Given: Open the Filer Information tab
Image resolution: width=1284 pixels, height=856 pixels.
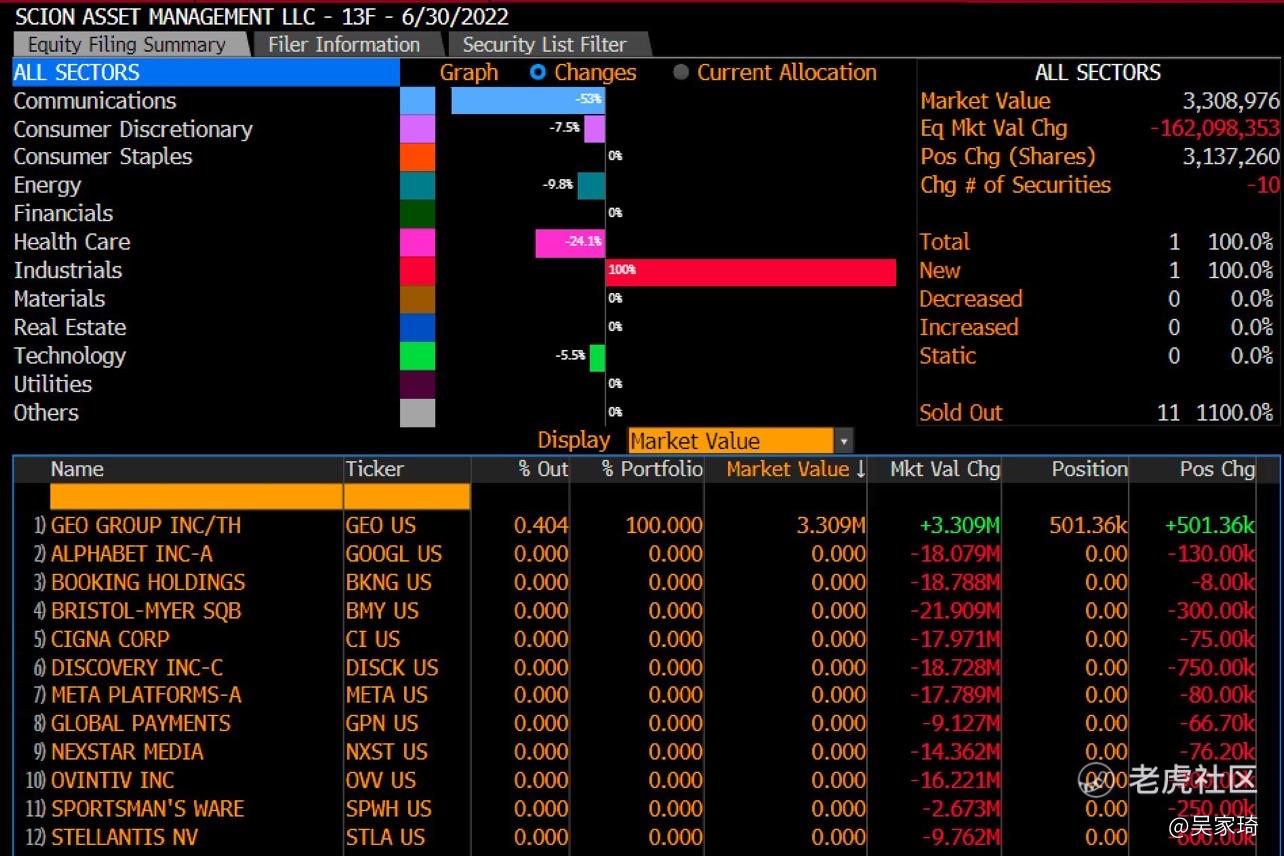Looking at the screenshot, I should (x=344, y=45).
